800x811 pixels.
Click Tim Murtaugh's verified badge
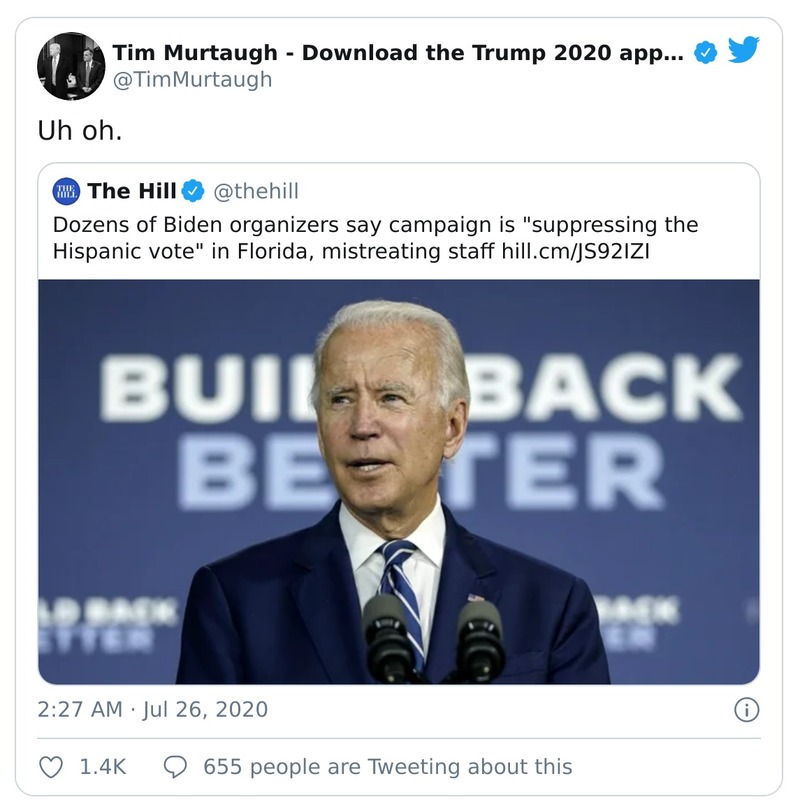pos(706,53)
